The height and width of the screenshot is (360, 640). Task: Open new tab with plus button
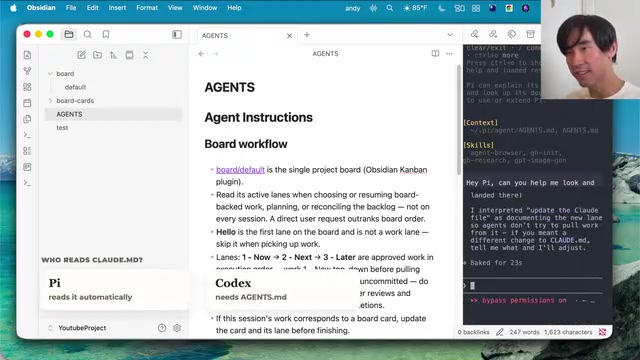tap(307, 35)
